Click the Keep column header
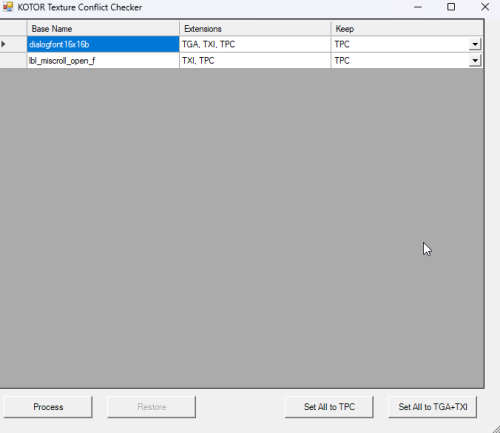The image size is (500, 433). coord(407,29)
